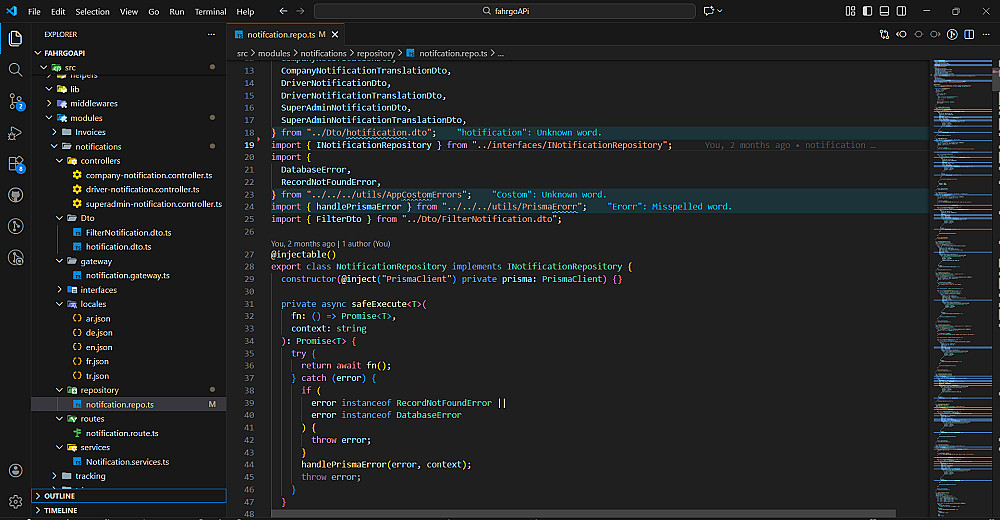This screenshot has height=520, width=1000.
Task: Click the Accounts icon in activity bar
Action: click(15, 470)
